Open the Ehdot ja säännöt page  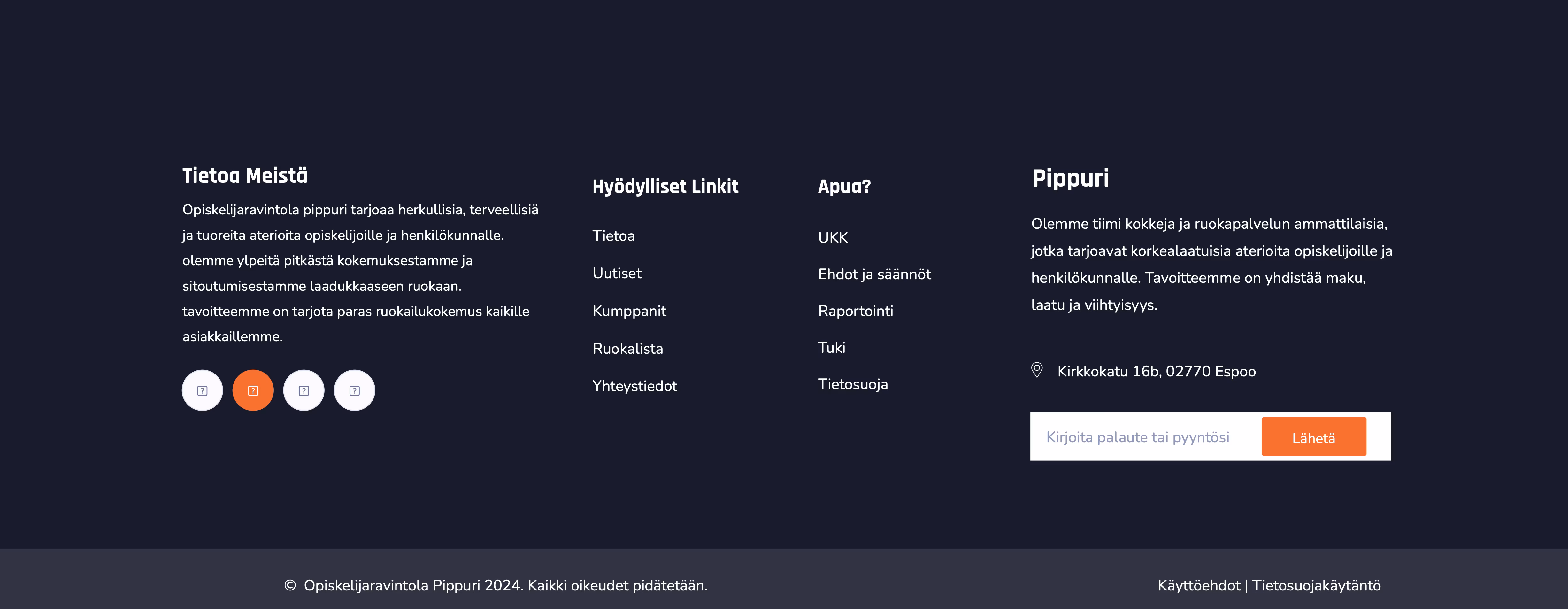click(874, 274)
